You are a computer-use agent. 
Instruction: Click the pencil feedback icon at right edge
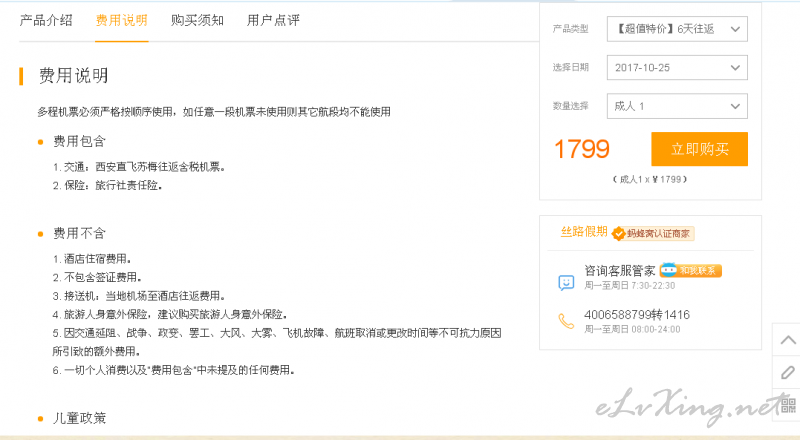[x=788, y=372]
